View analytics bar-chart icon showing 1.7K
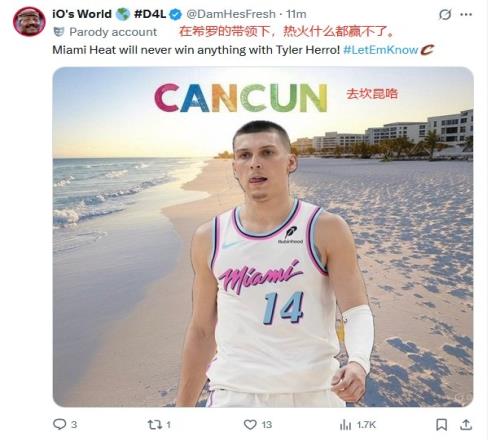 [x=345, y=425]
